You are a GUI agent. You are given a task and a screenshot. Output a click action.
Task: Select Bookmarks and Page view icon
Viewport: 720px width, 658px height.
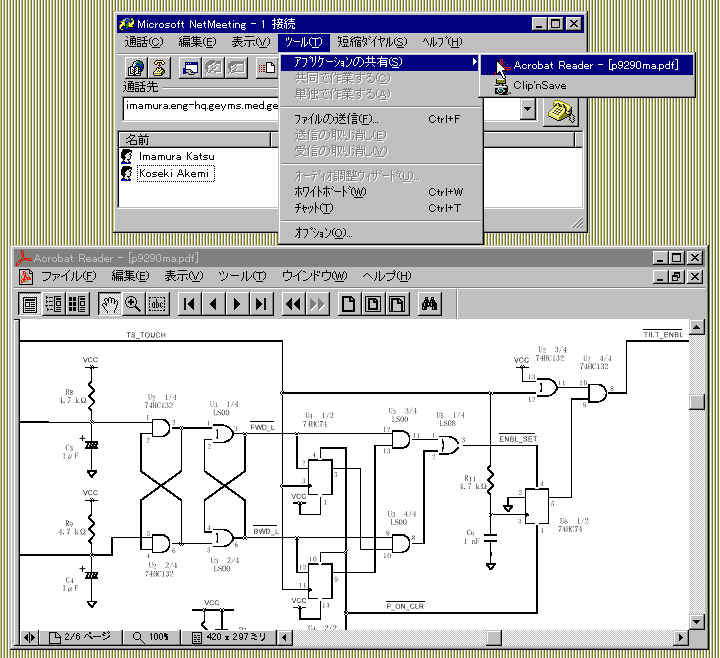tap(54, 304)
